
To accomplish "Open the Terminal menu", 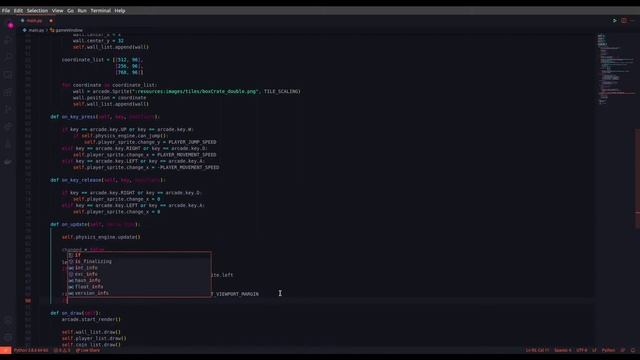I will [100, 11].
